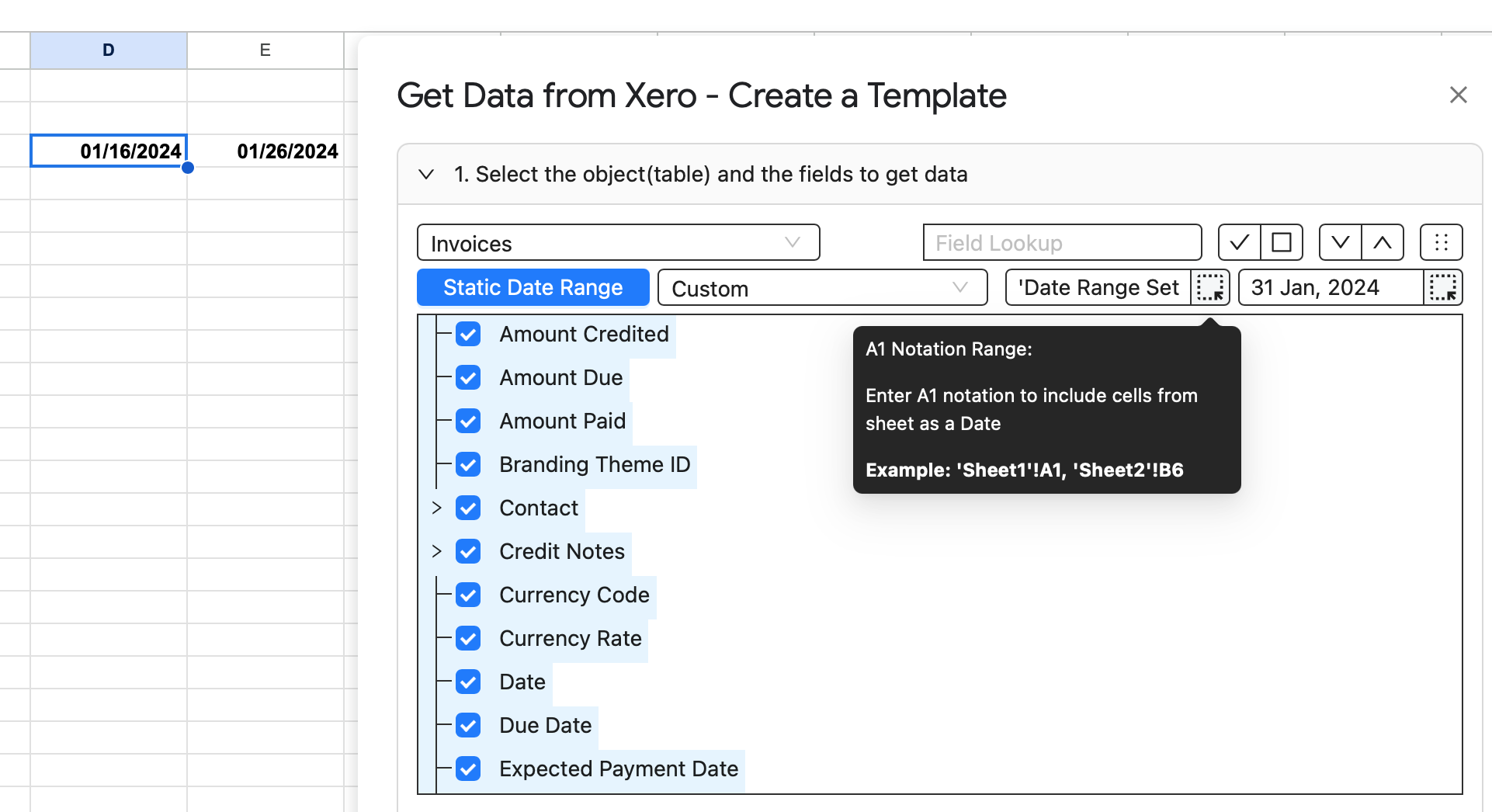1492x812 pixels.
Task: Select column D header
Action: 109,50
